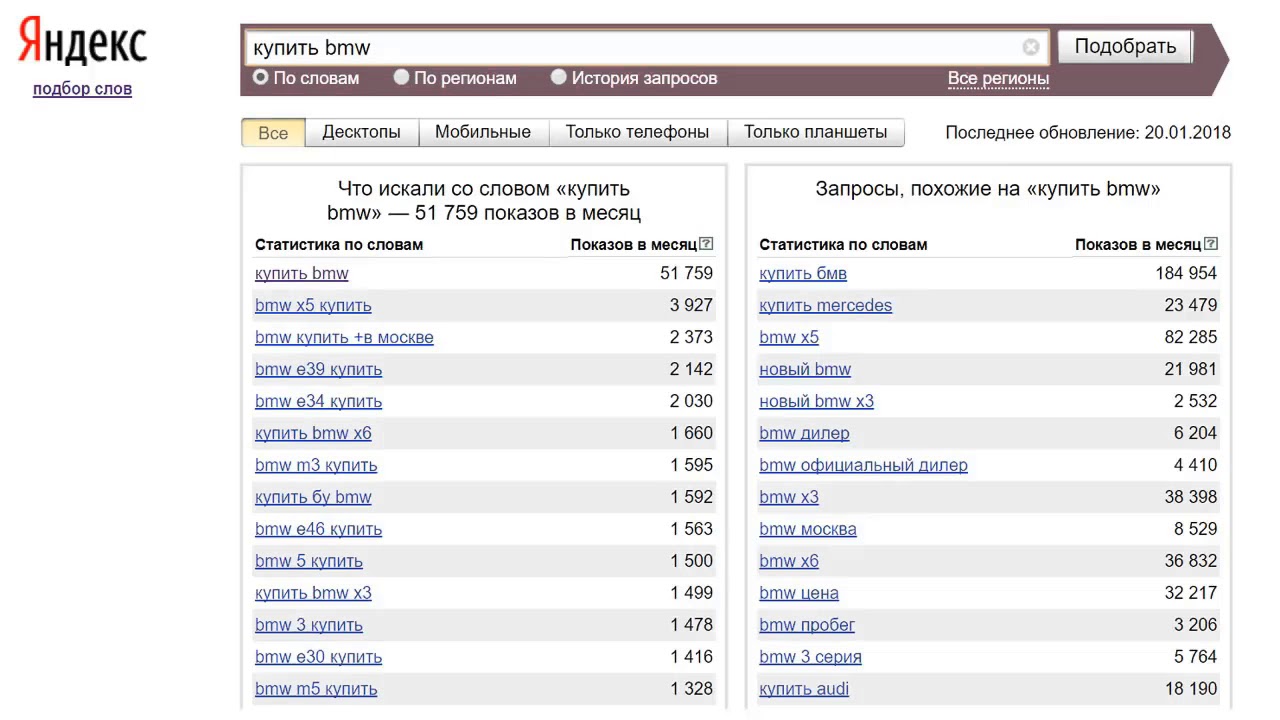Open the 'купить bmw x3' link
This screenshot has width=1280, height=720.
[x=313, y=593]
